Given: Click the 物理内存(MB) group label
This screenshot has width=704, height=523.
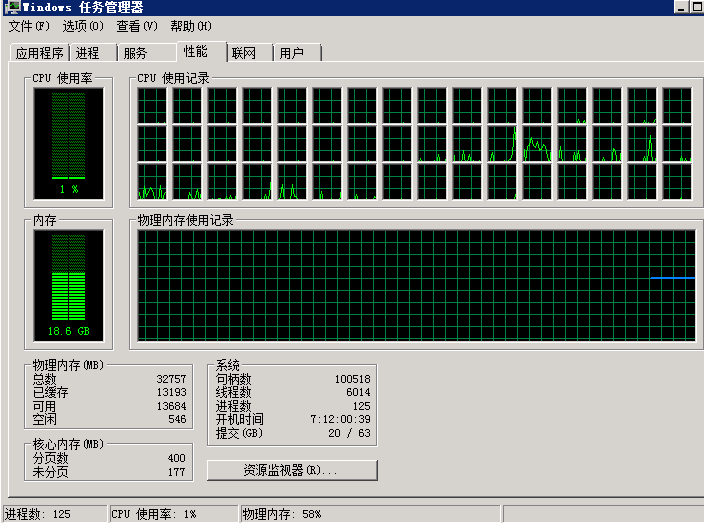Looking at the screenshot, I should pos(68,365).
